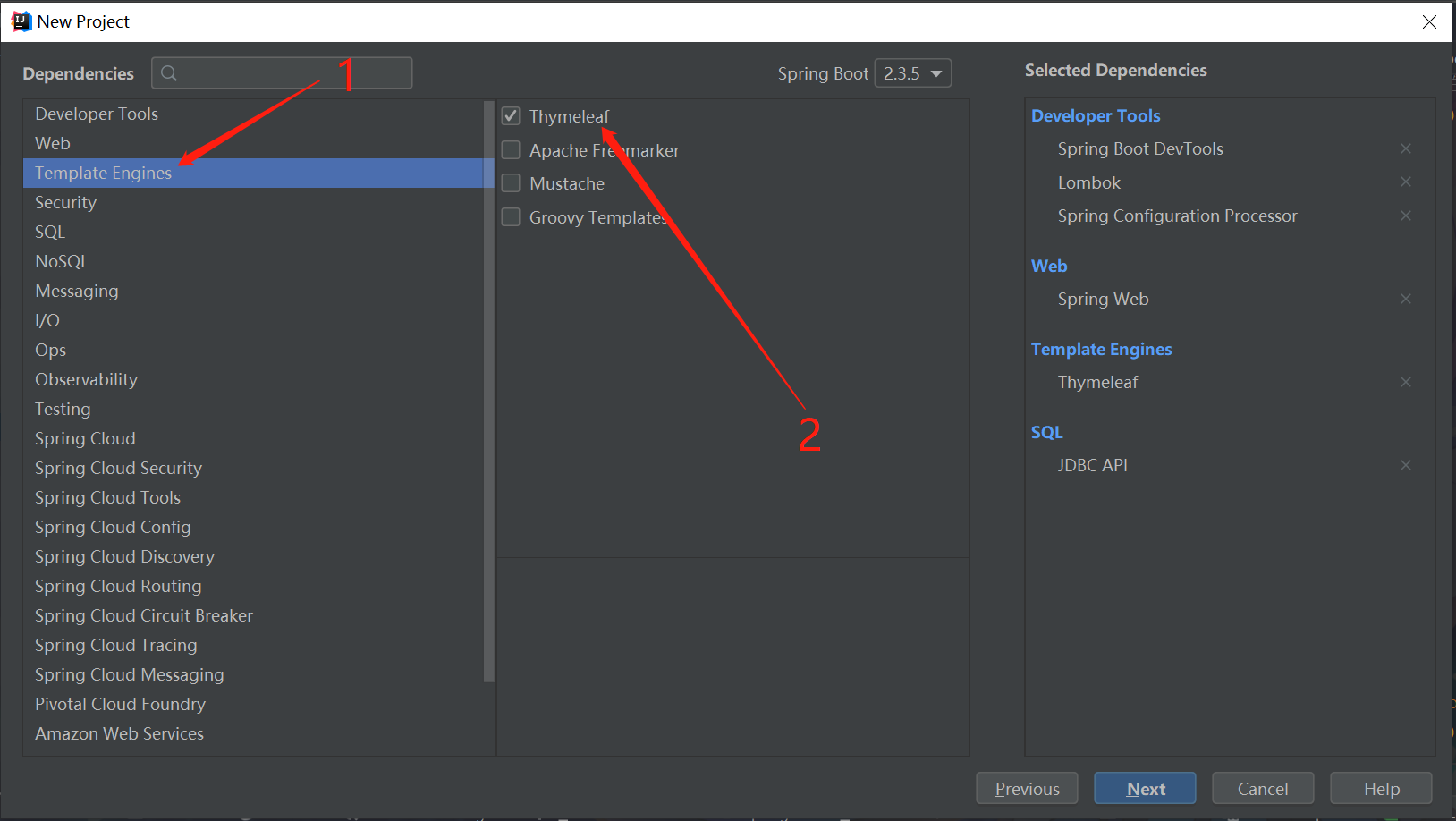The height and width of the screenshot is (821, 1456).
Task: Open the SQL dependency category
Action: tap(253, 232)
